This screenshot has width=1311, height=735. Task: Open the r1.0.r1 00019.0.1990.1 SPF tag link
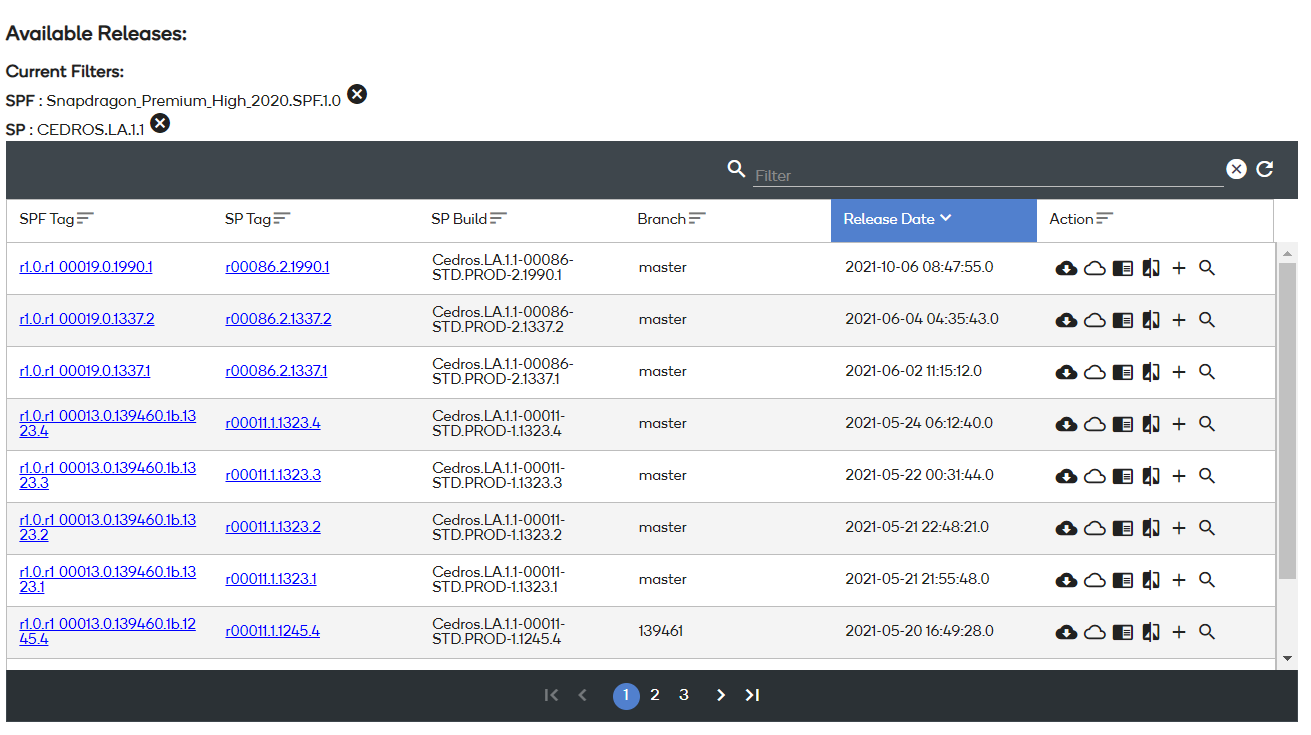[87, 267]
